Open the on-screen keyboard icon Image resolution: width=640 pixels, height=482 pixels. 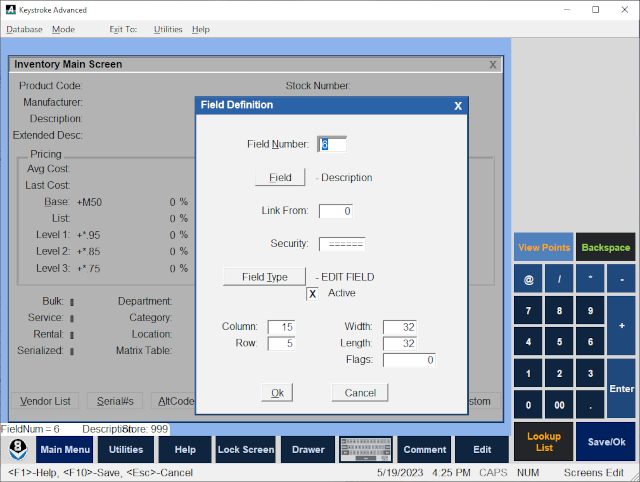pyautogui.click(x=366, y=449)
